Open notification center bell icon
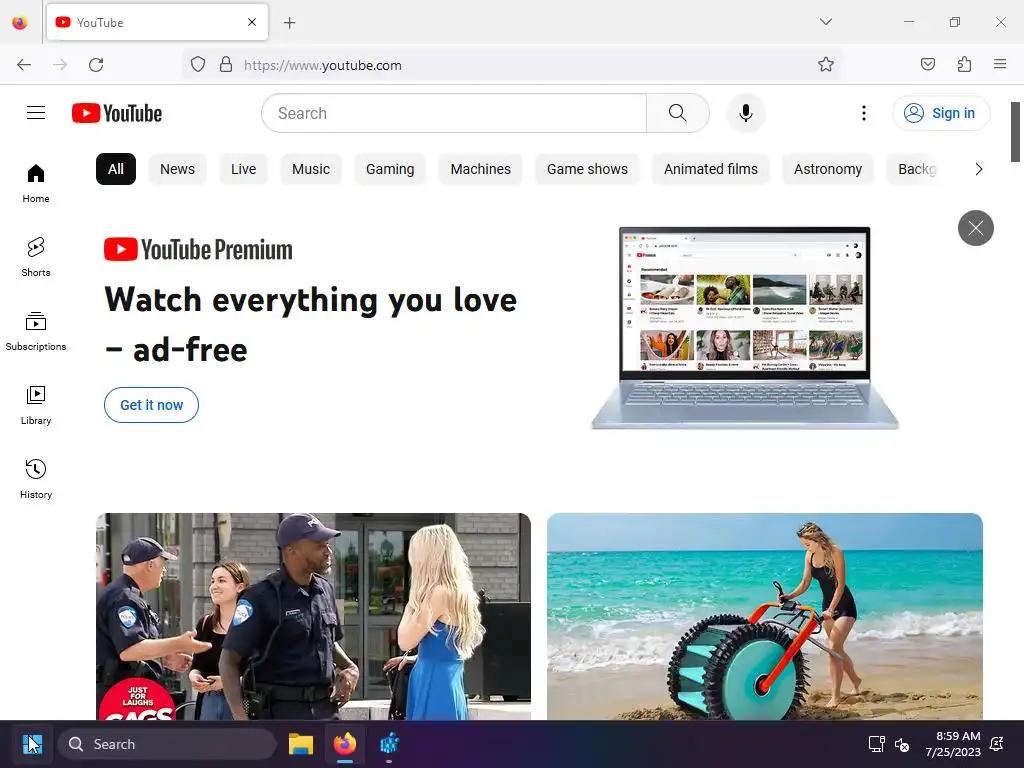This screenshot has width=1024, height=768. point(997,744)
